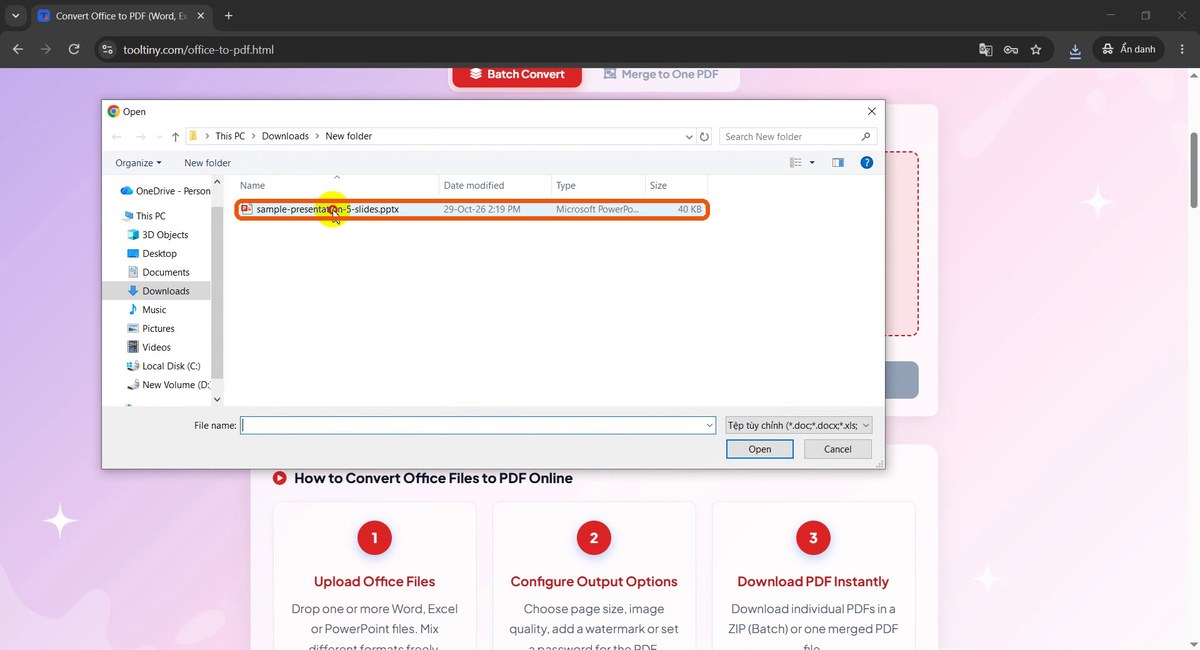The image size is (1200, 650).
Task: Open dialog help question mark icon
Action: (x=867, y=162)
